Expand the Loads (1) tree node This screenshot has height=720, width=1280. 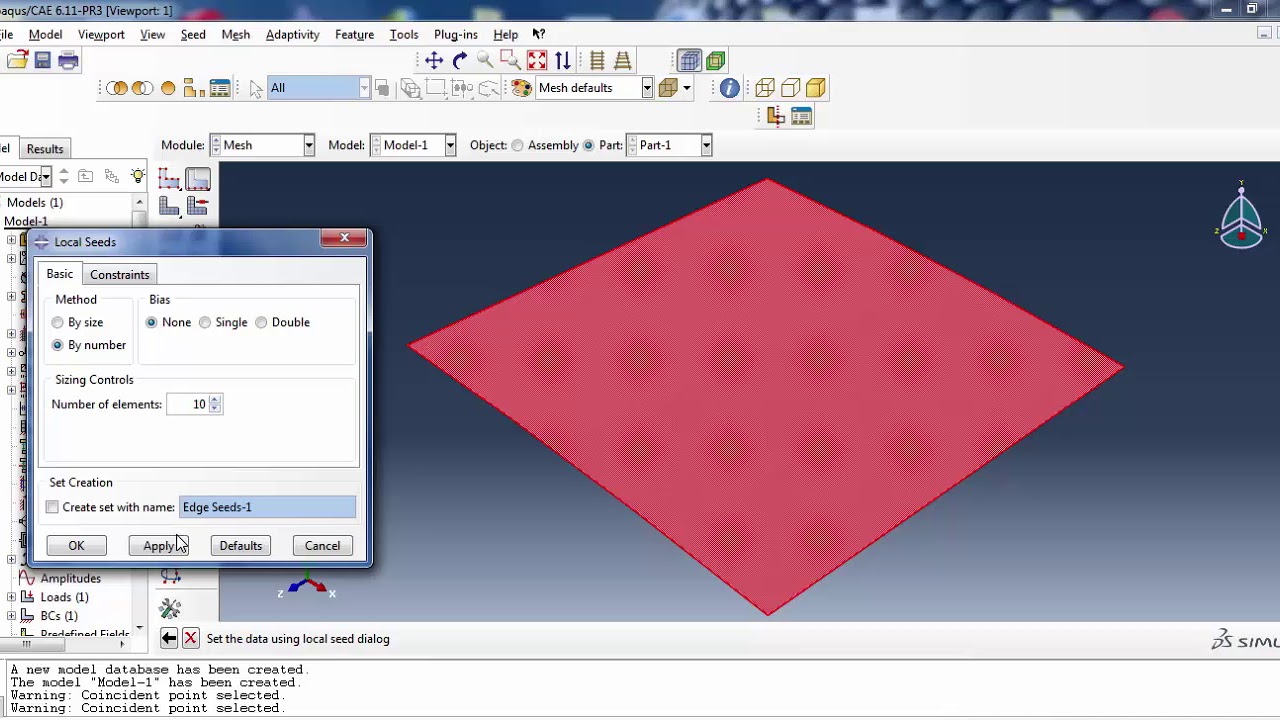point(11,597)
